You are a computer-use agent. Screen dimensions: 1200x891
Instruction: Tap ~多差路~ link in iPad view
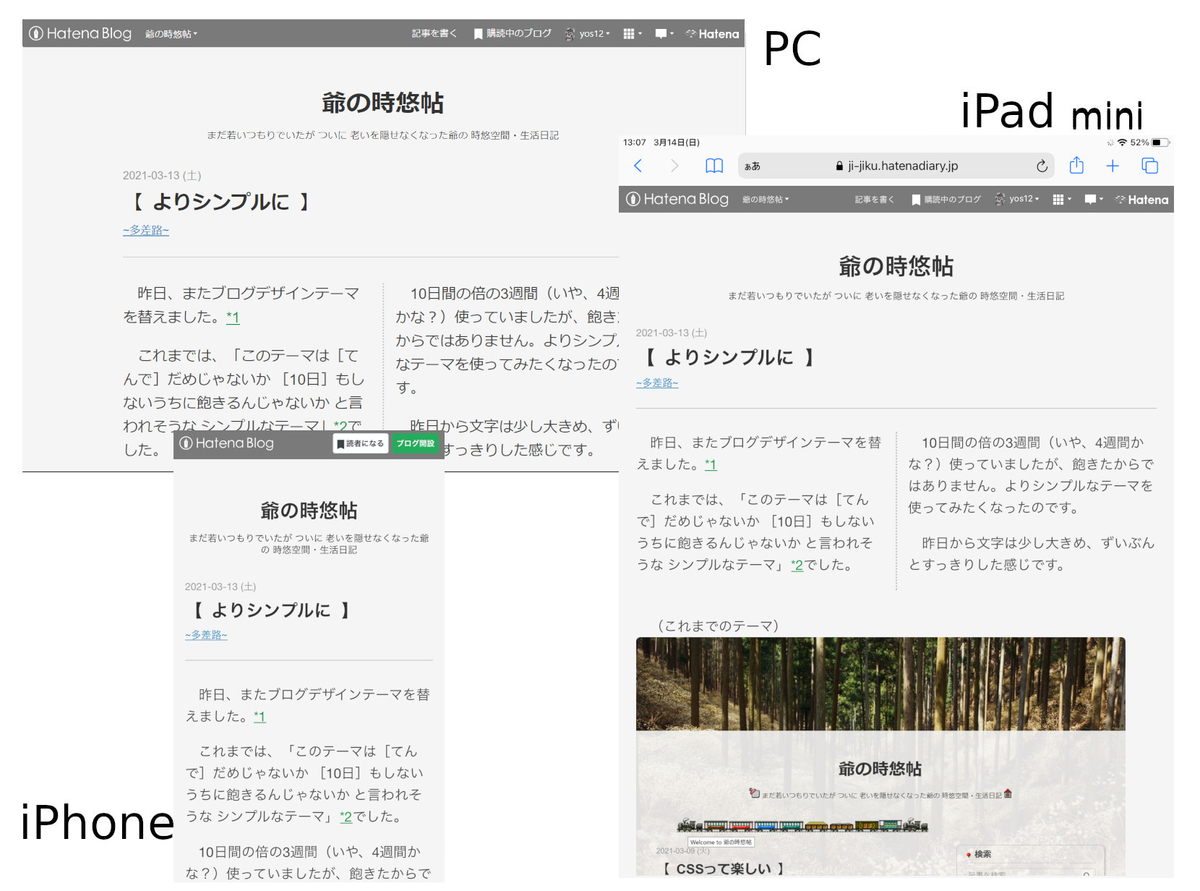(x=657, y=383)
